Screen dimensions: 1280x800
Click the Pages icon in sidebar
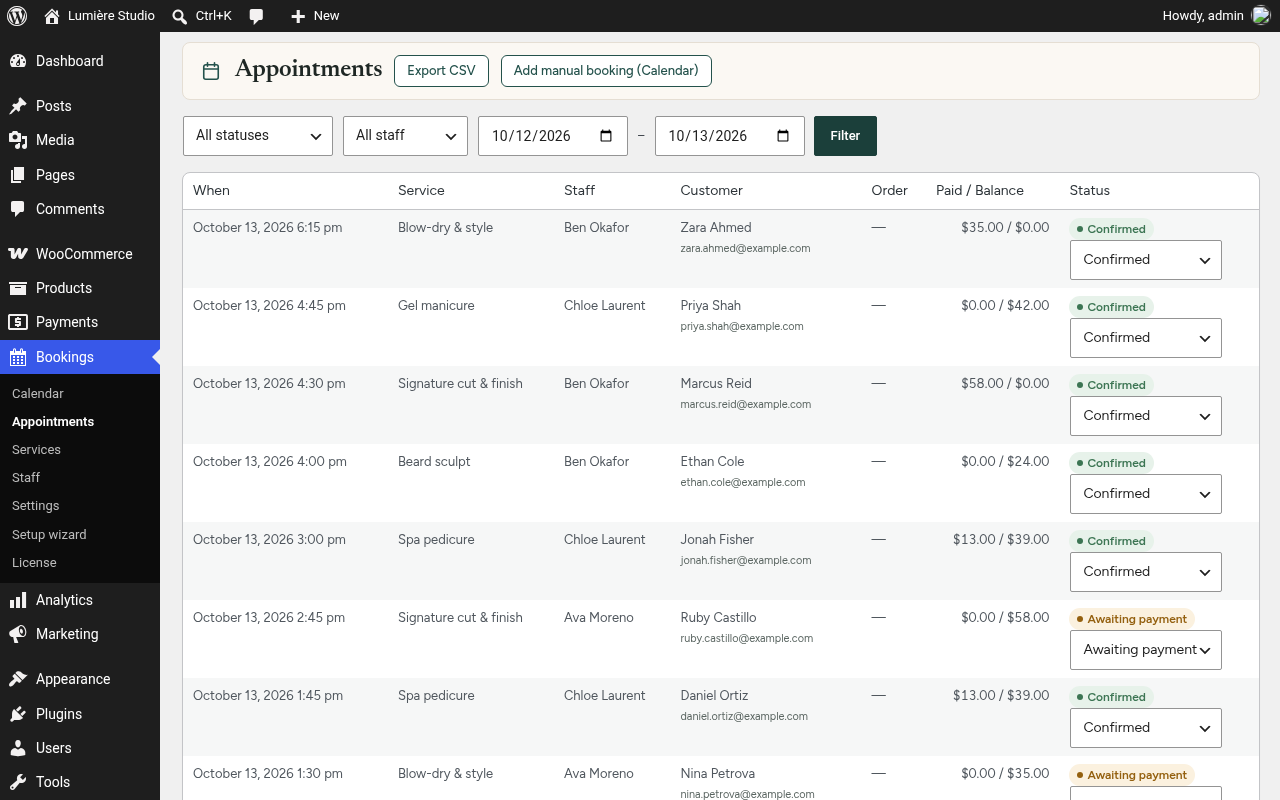click(x=18, y=175)
